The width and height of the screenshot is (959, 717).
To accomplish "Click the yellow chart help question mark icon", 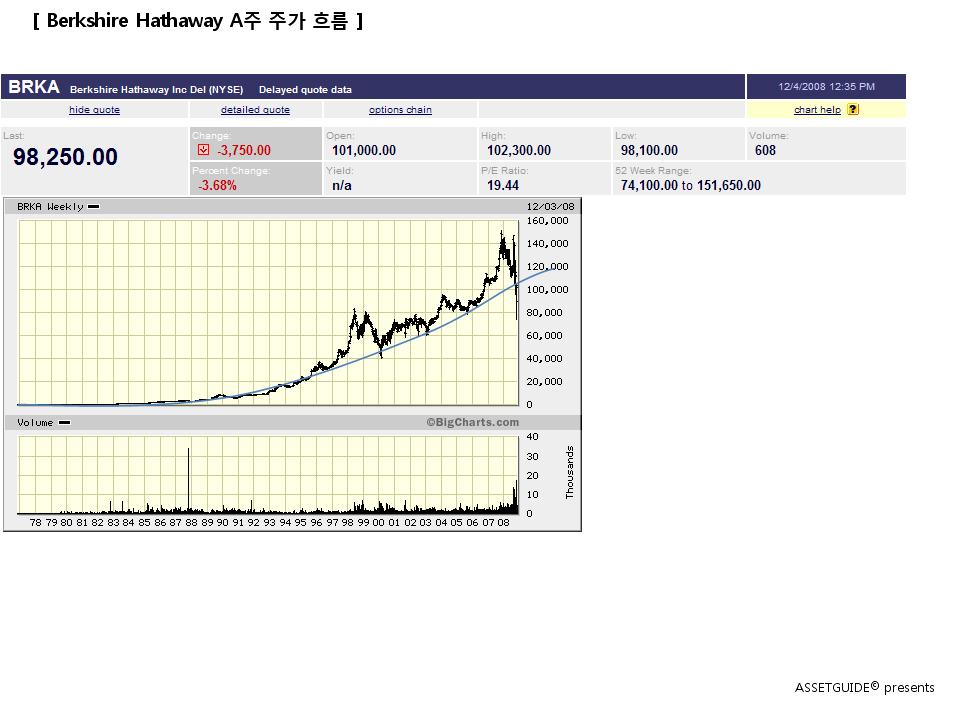I will 853,110.
